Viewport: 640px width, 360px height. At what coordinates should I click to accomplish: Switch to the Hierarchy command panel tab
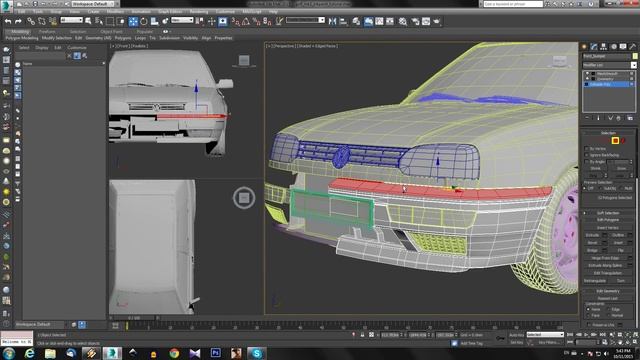click(x=604, y=47)
